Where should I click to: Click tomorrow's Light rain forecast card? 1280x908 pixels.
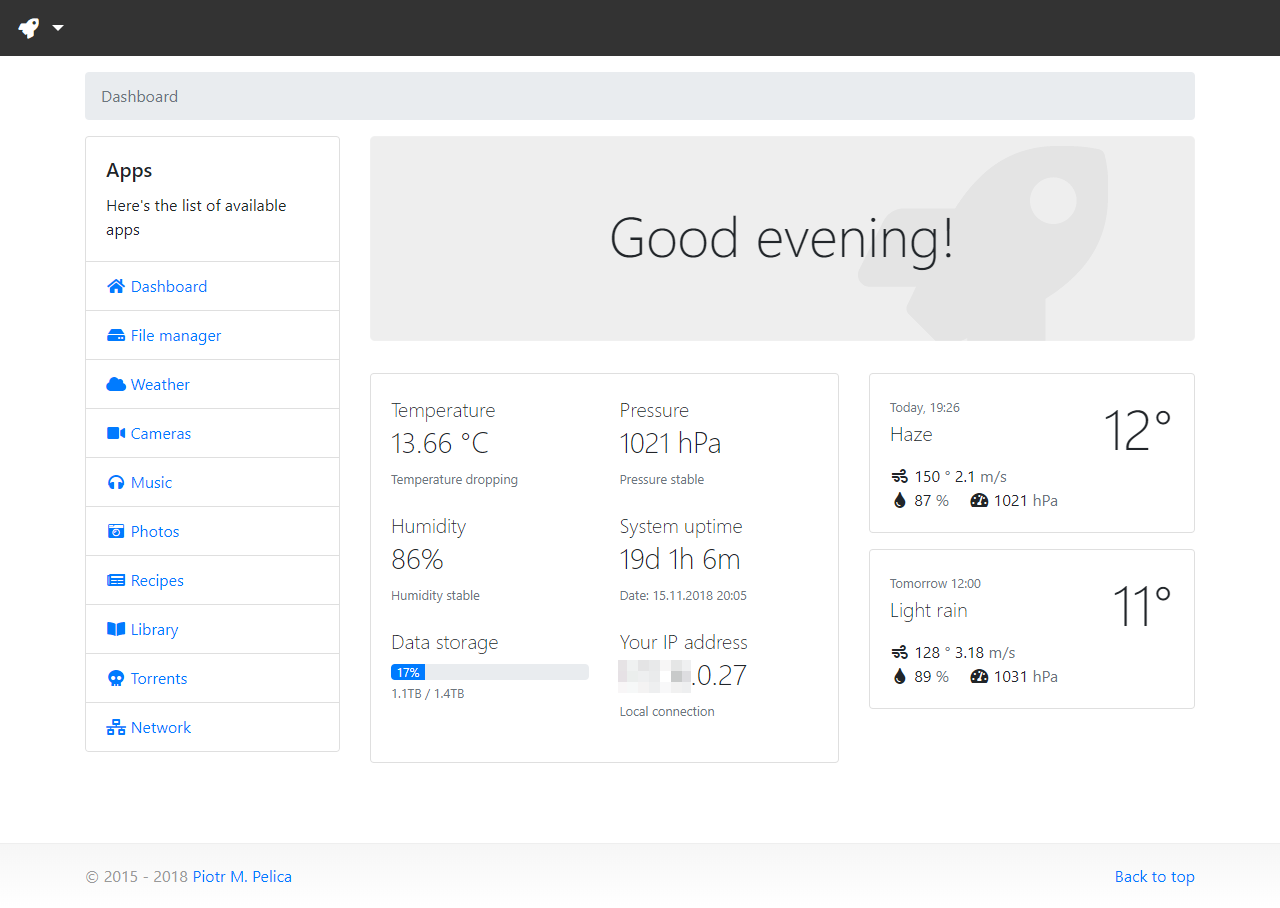tap(1031, 629)
